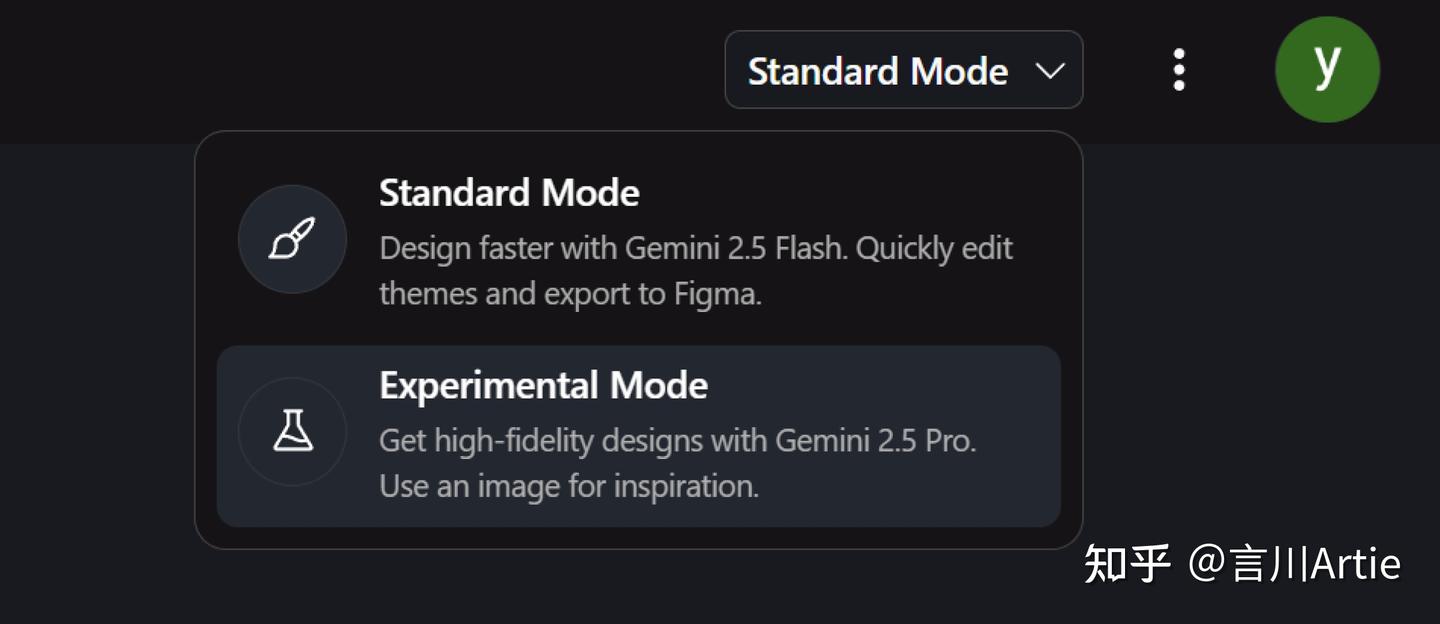
Task: Click the empty header area left of mode selector
Action: coord(400,70)
